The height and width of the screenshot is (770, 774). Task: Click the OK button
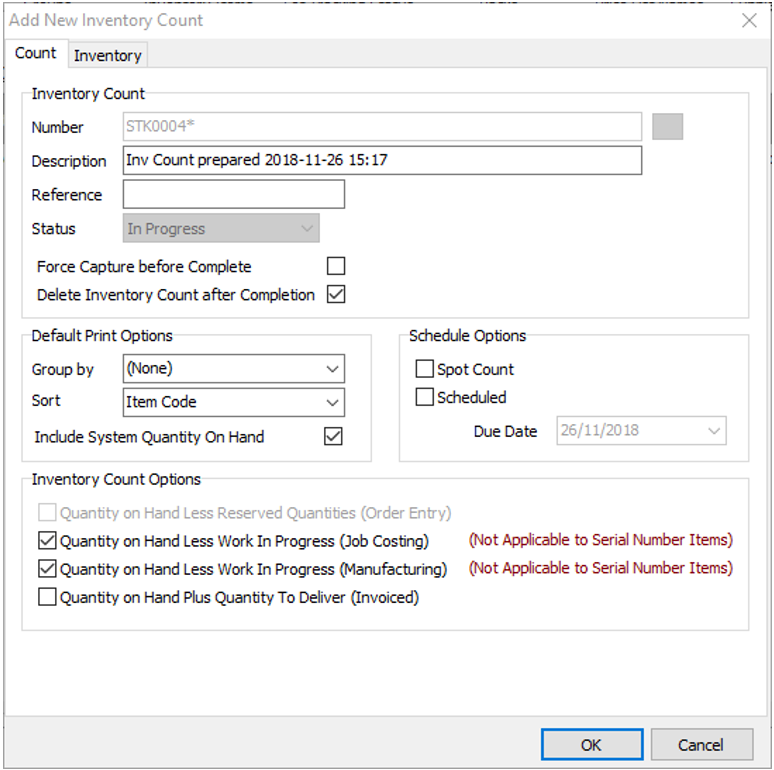coord(591,744)
